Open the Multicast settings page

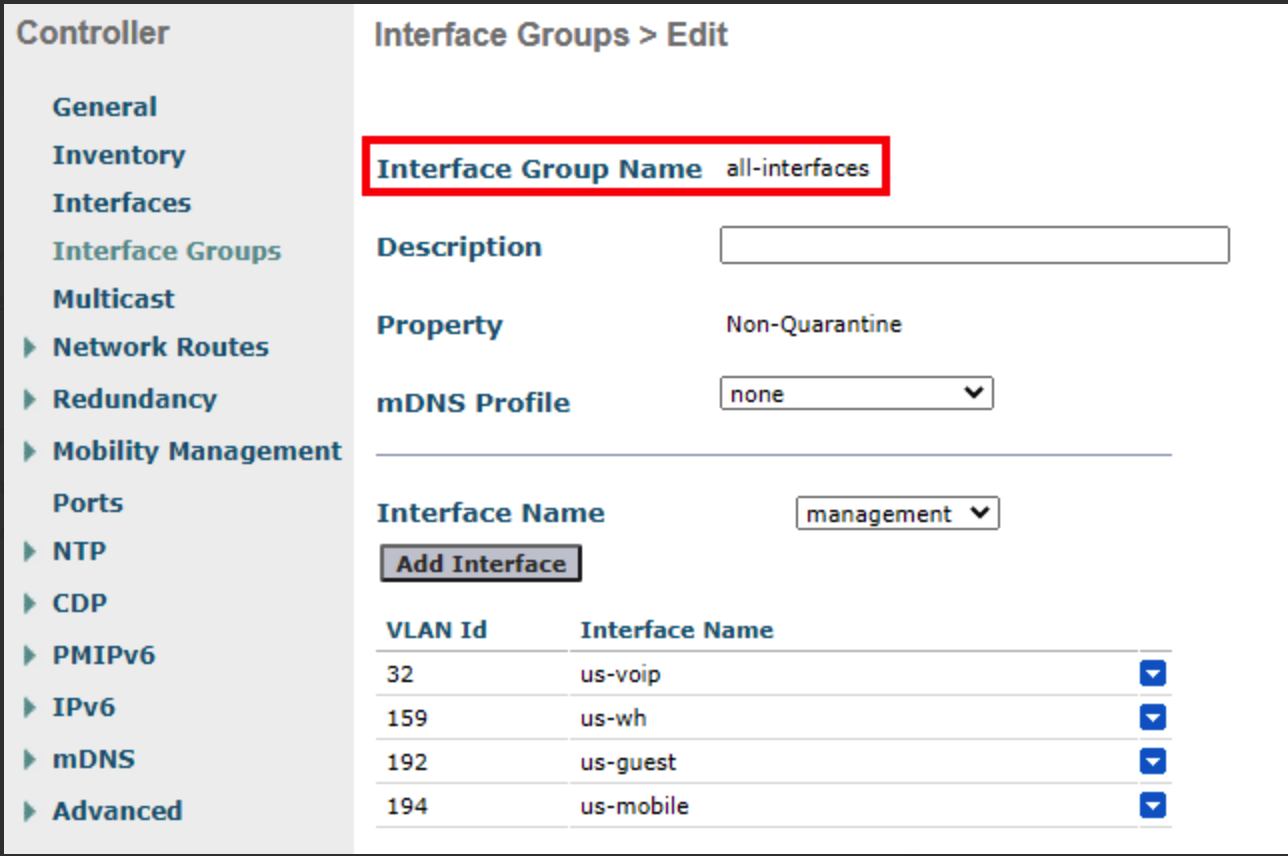click(x=114, y=299)
